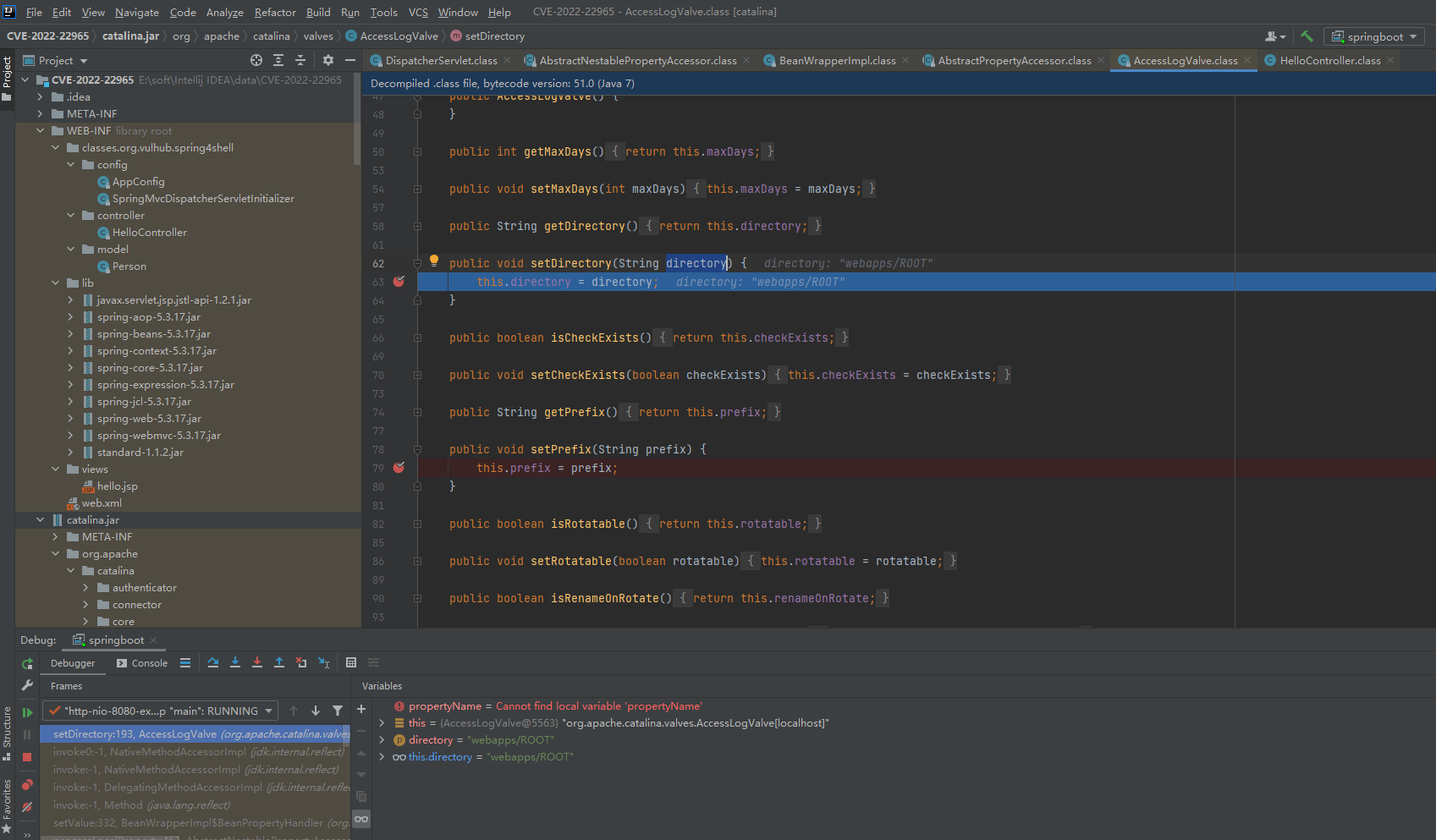The width and height of the screenshot is (1436, 840).
Task: Select invoke0 NativeMethodAccessorImpl frame
Action: (195, 752)
